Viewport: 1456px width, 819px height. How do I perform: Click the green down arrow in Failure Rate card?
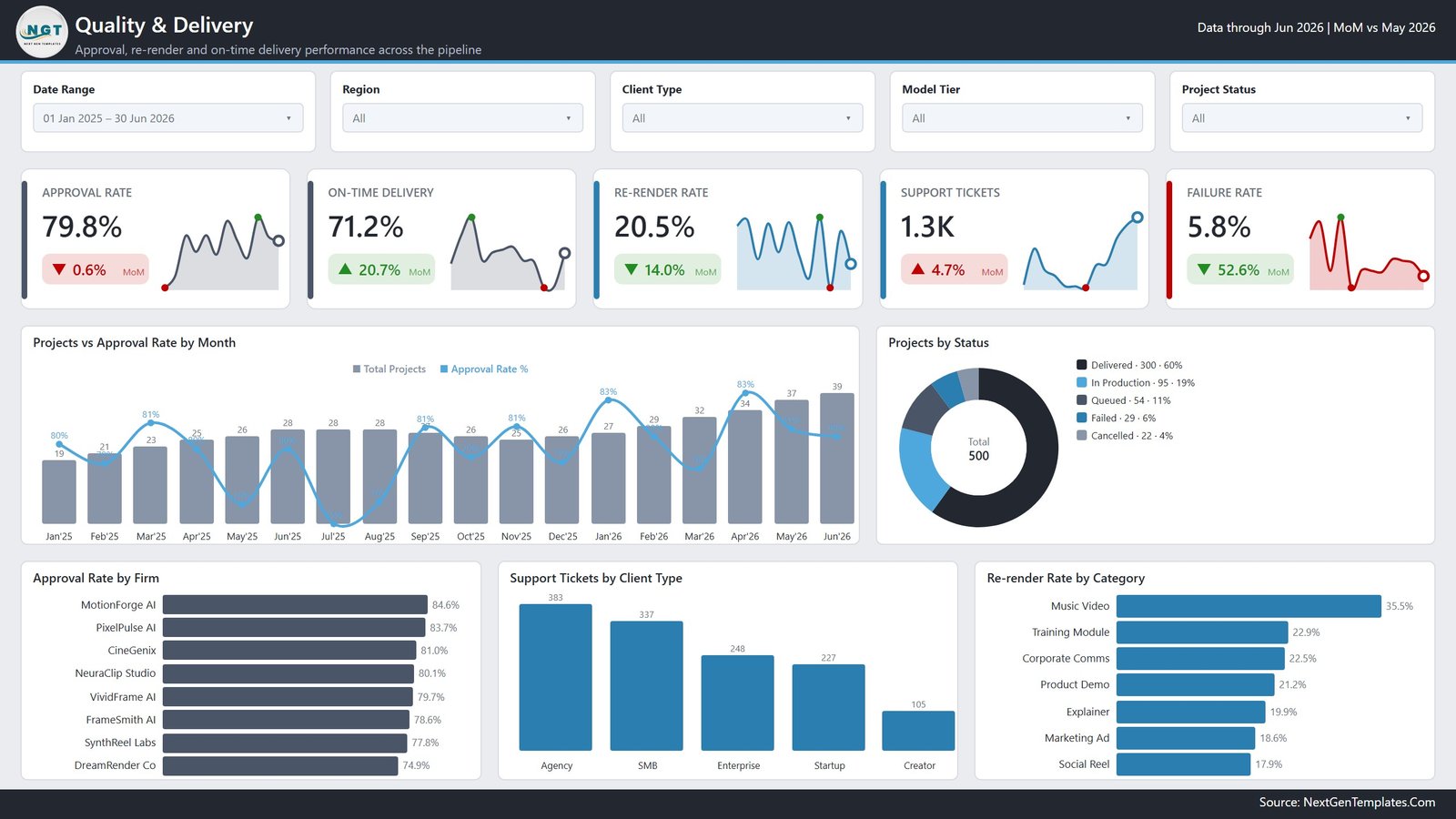click(1204, 269)
